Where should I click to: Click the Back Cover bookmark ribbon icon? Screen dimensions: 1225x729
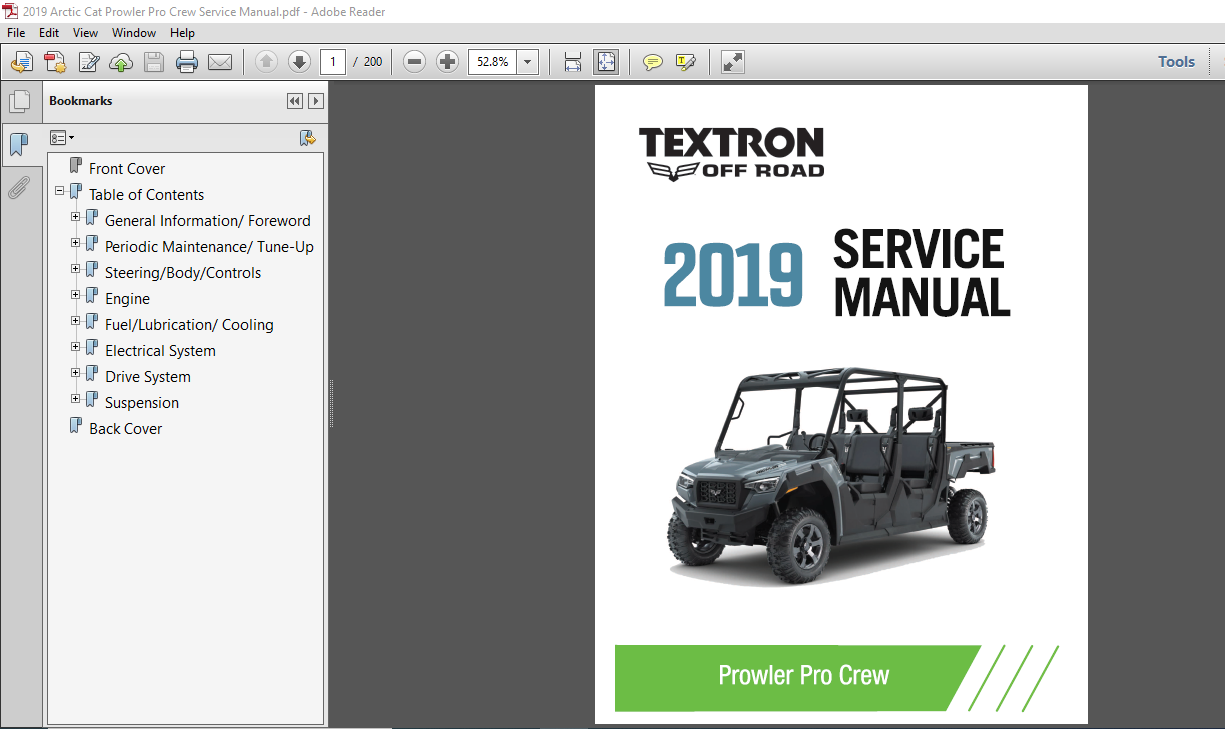[x=75, y=426]
